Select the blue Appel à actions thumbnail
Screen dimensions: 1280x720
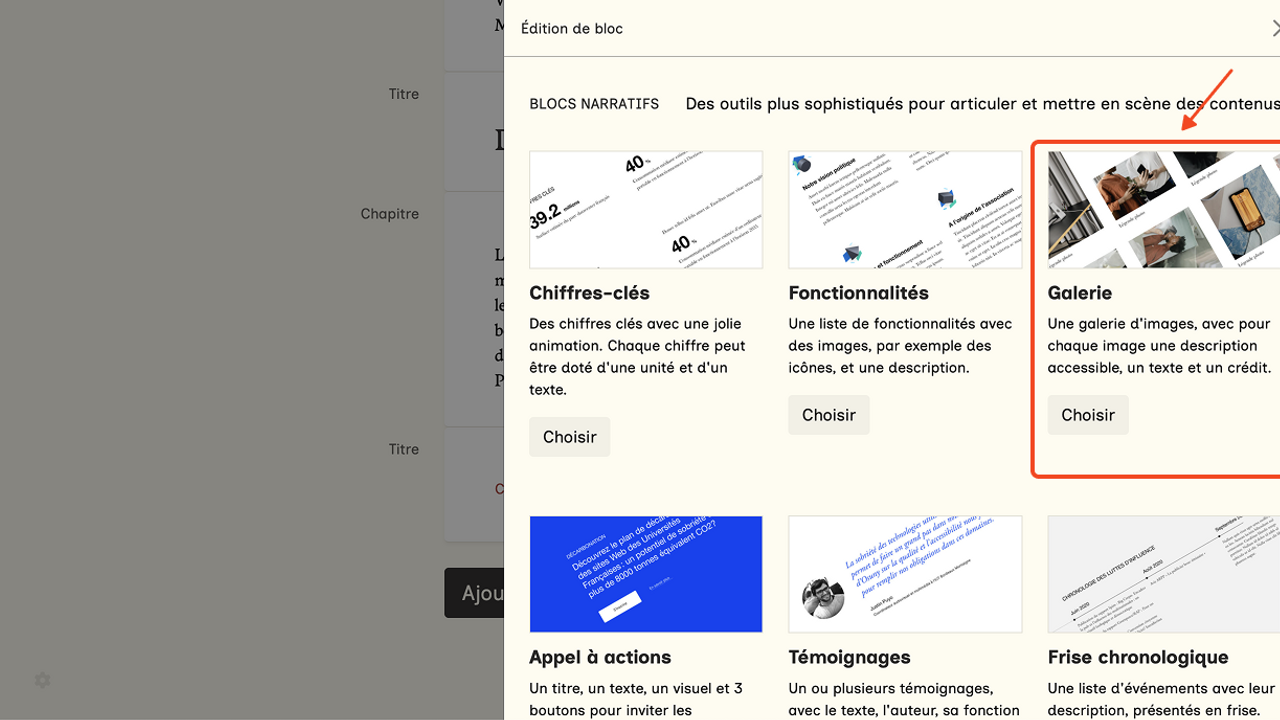point(646,574)
